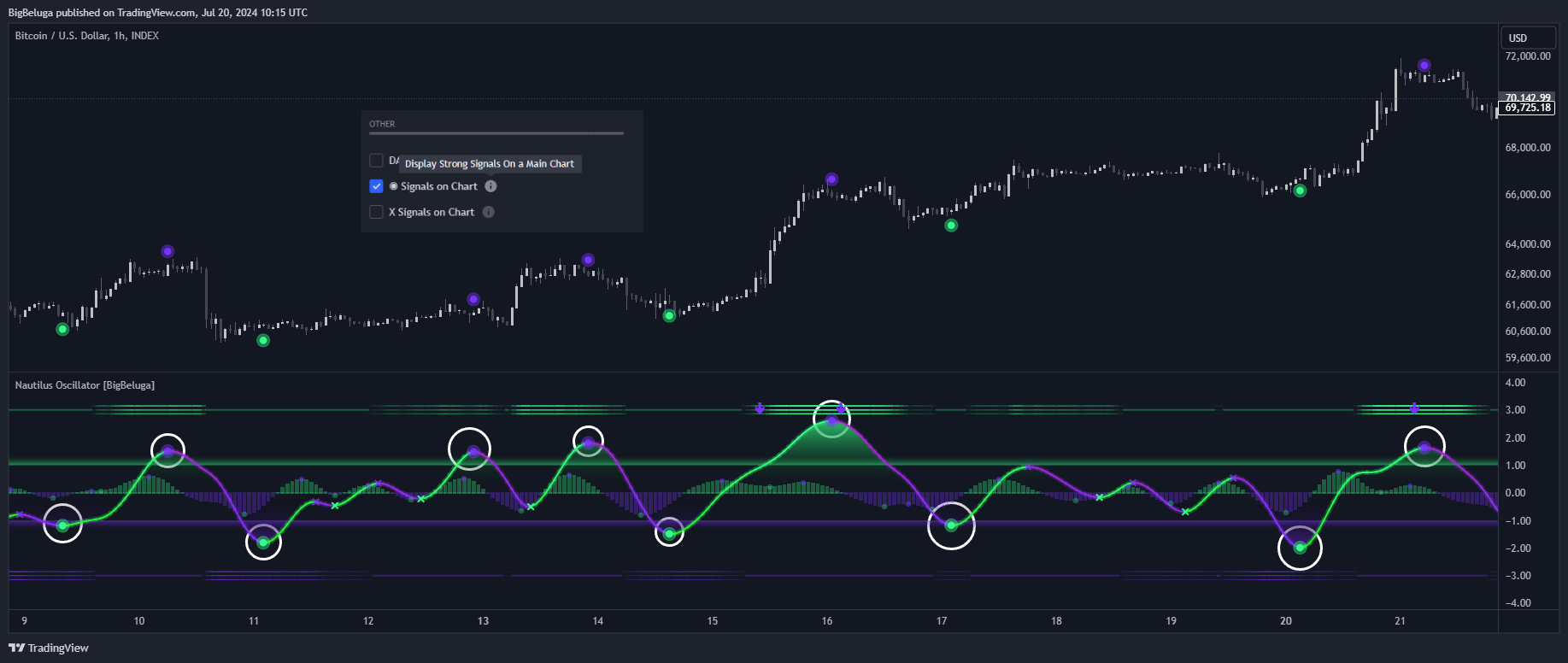Screen dimensions: 1568x663
Task: Click the 72,000.00 price axis label
Action: pyautogui.click(x=1528, y=56)
